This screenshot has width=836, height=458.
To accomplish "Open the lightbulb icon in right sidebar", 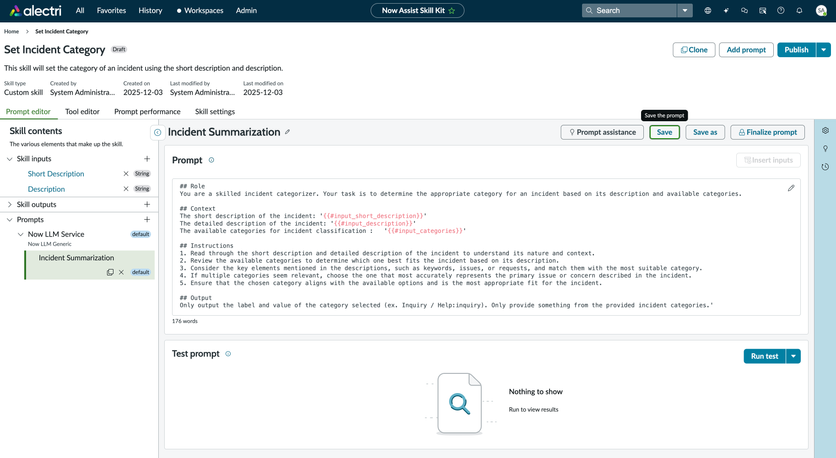I will pyautogui.click(x=825, y=149).
